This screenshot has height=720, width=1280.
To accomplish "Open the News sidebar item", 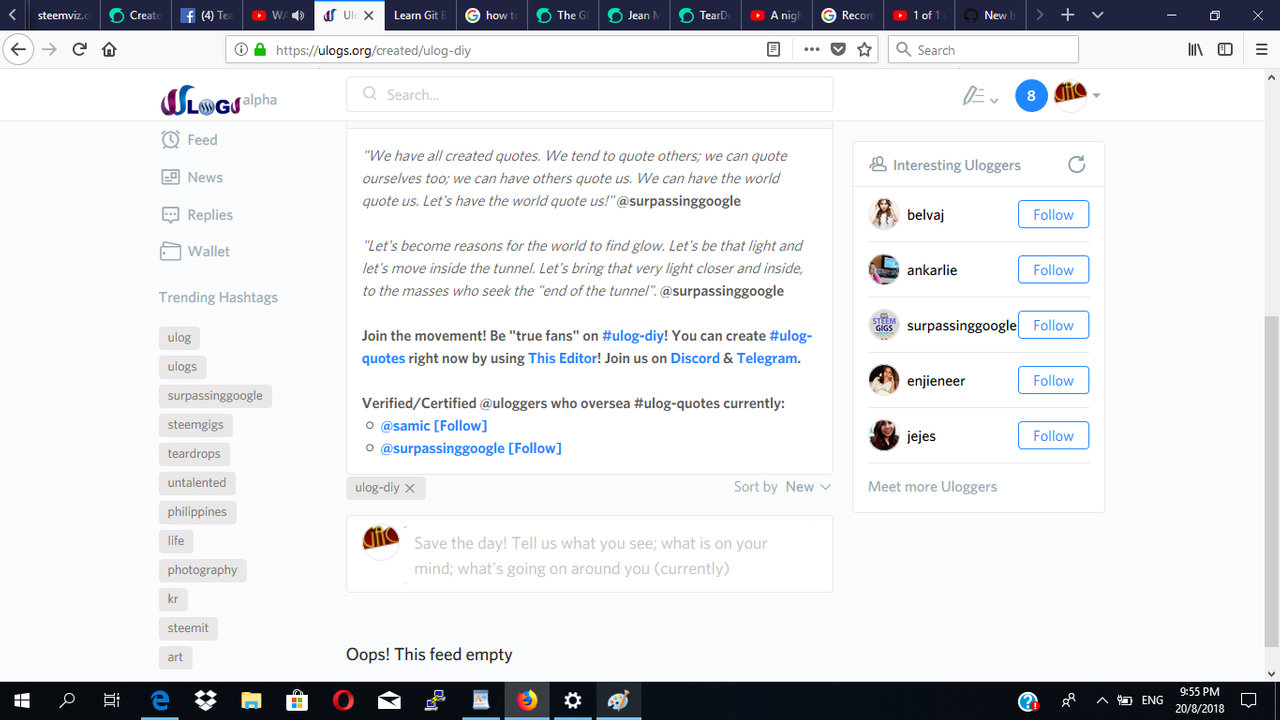I will [x=191, y=177].
